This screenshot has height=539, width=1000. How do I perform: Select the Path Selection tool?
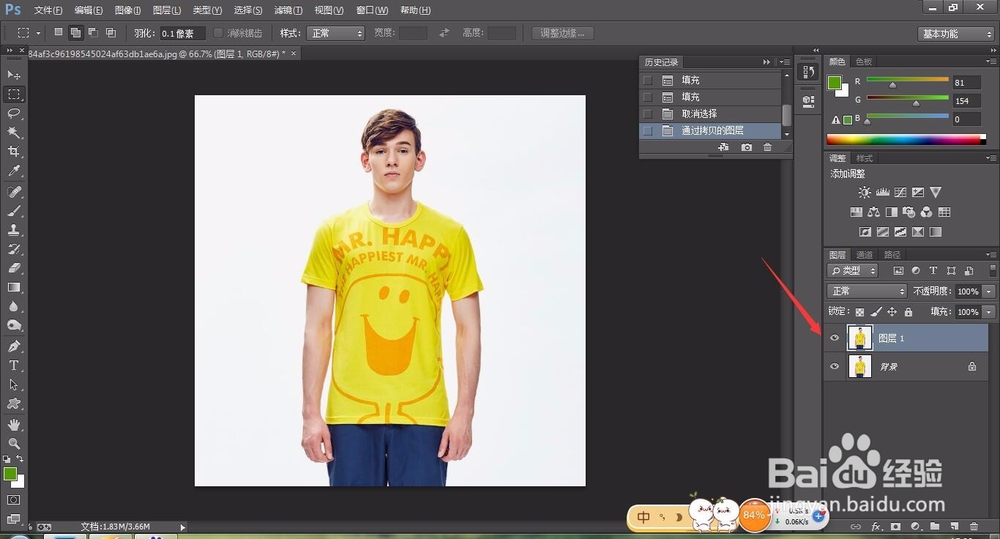point(13,385)
